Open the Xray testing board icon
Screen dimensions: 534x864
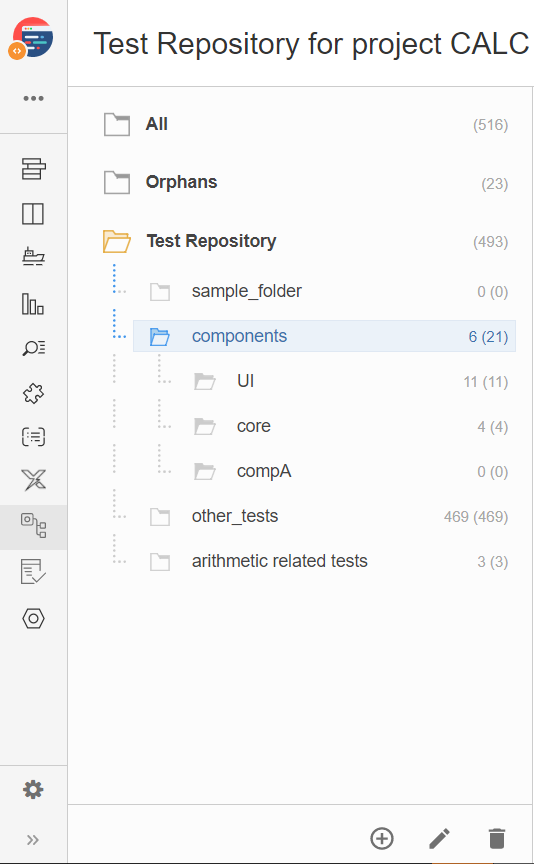coord(33,481)
